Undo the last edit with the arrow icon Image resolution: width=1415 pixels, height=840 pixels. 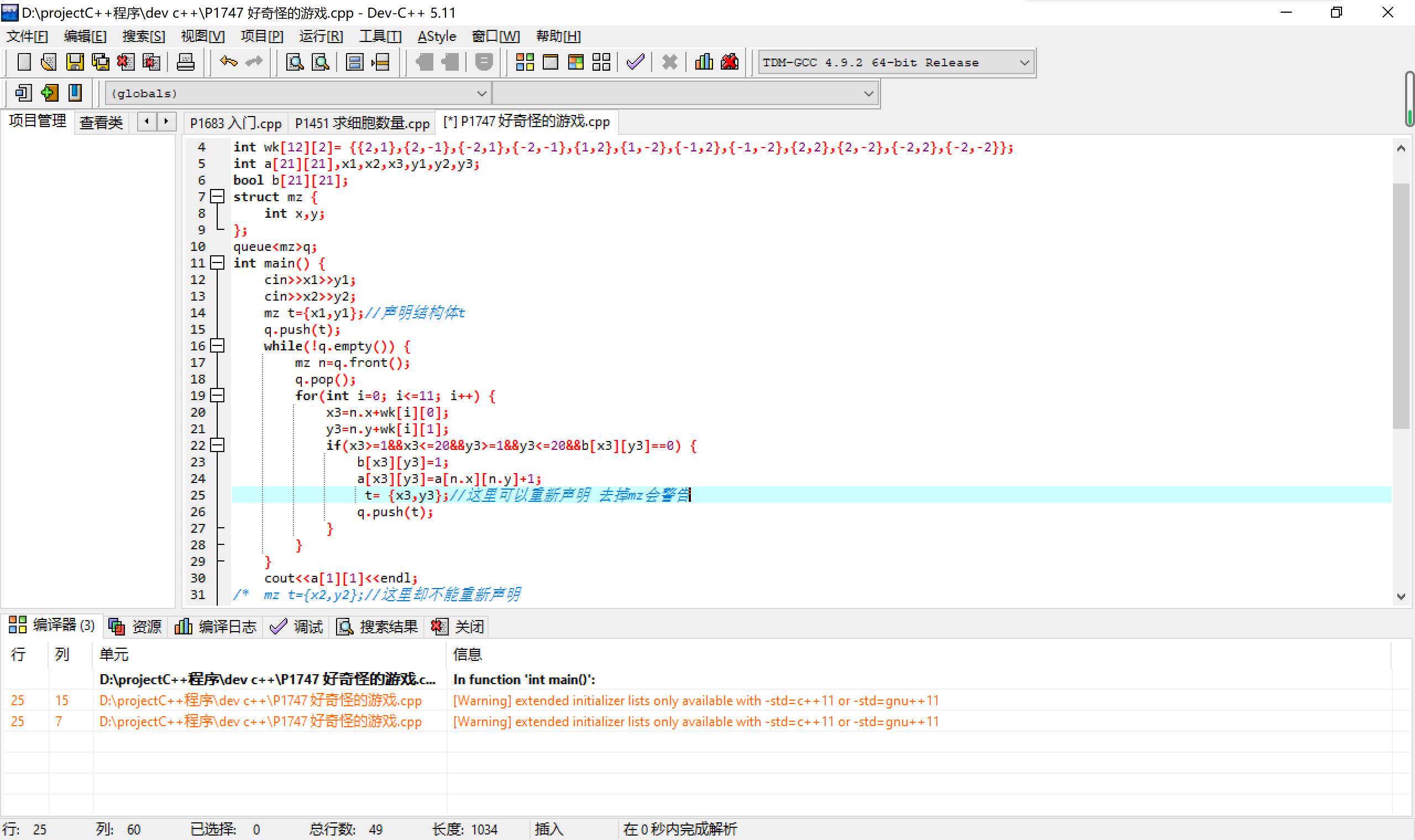[x=229, y=62]
